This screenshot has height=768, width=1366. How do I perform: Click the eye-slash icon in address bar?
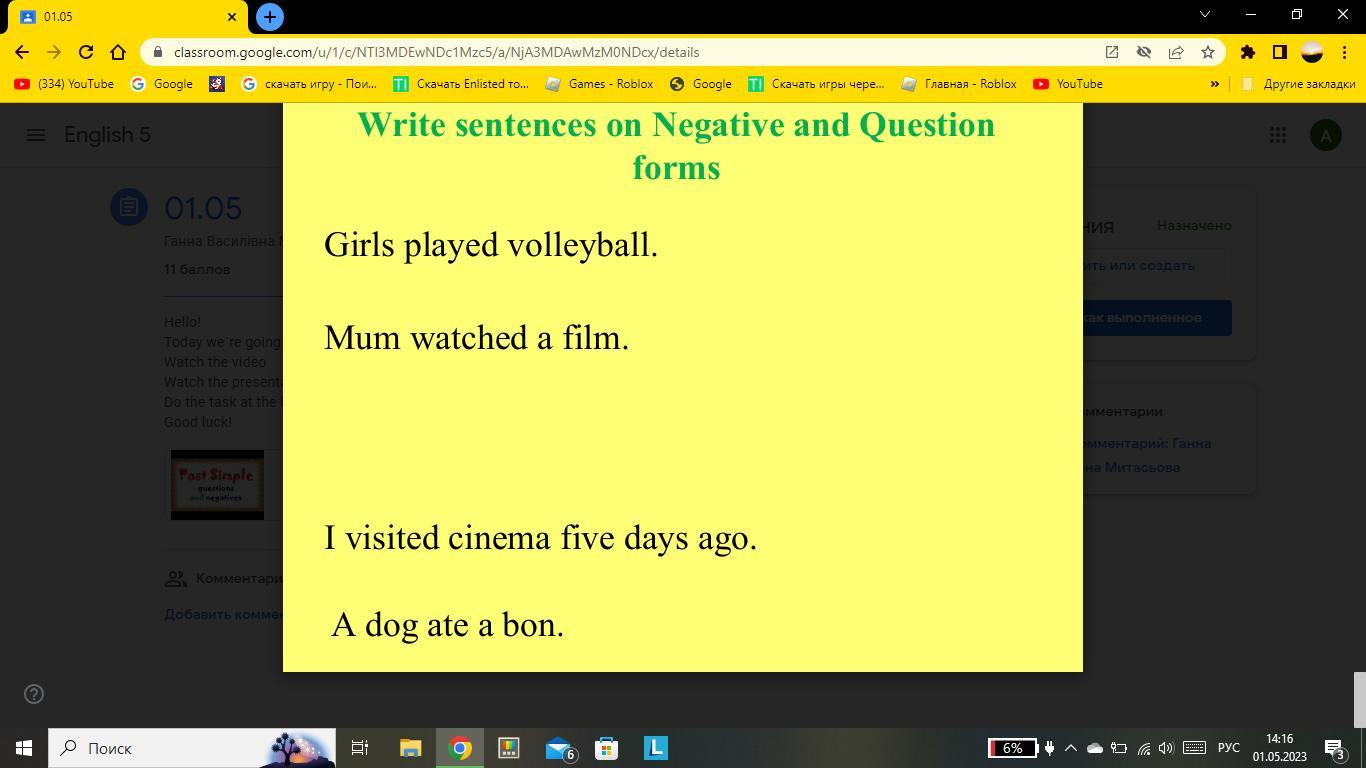(1144, 52)
